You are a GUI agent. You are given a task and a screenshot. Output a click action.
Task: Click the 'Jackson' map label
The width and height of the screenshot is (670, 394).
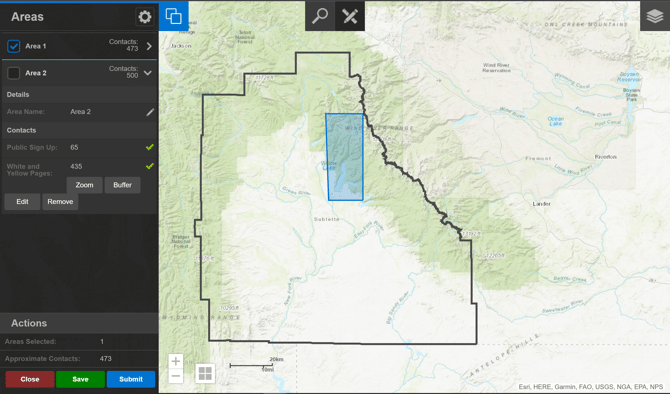coord(181,46)
